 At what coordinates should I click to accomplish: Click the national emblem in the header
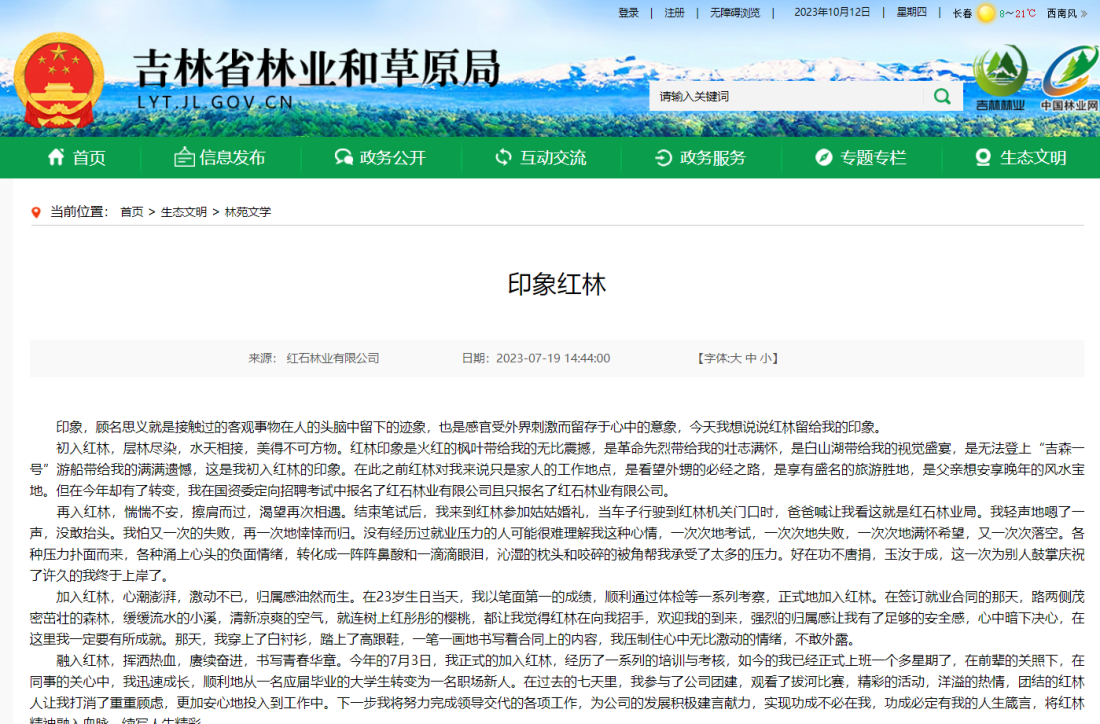[57, 73]
